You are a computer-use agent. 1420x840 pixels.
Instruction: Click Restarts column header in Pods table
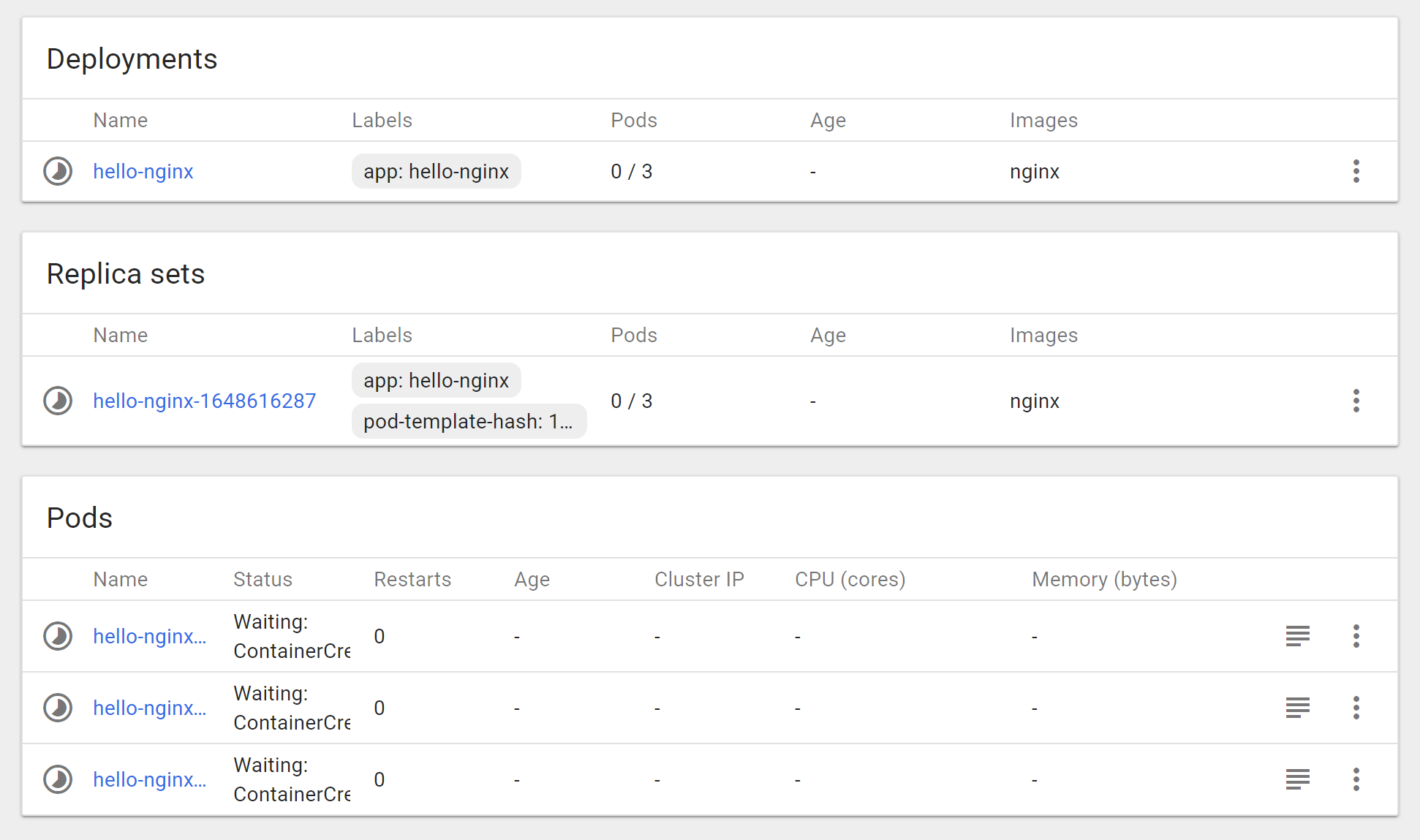pyautogui.click(x=412, y=579)
